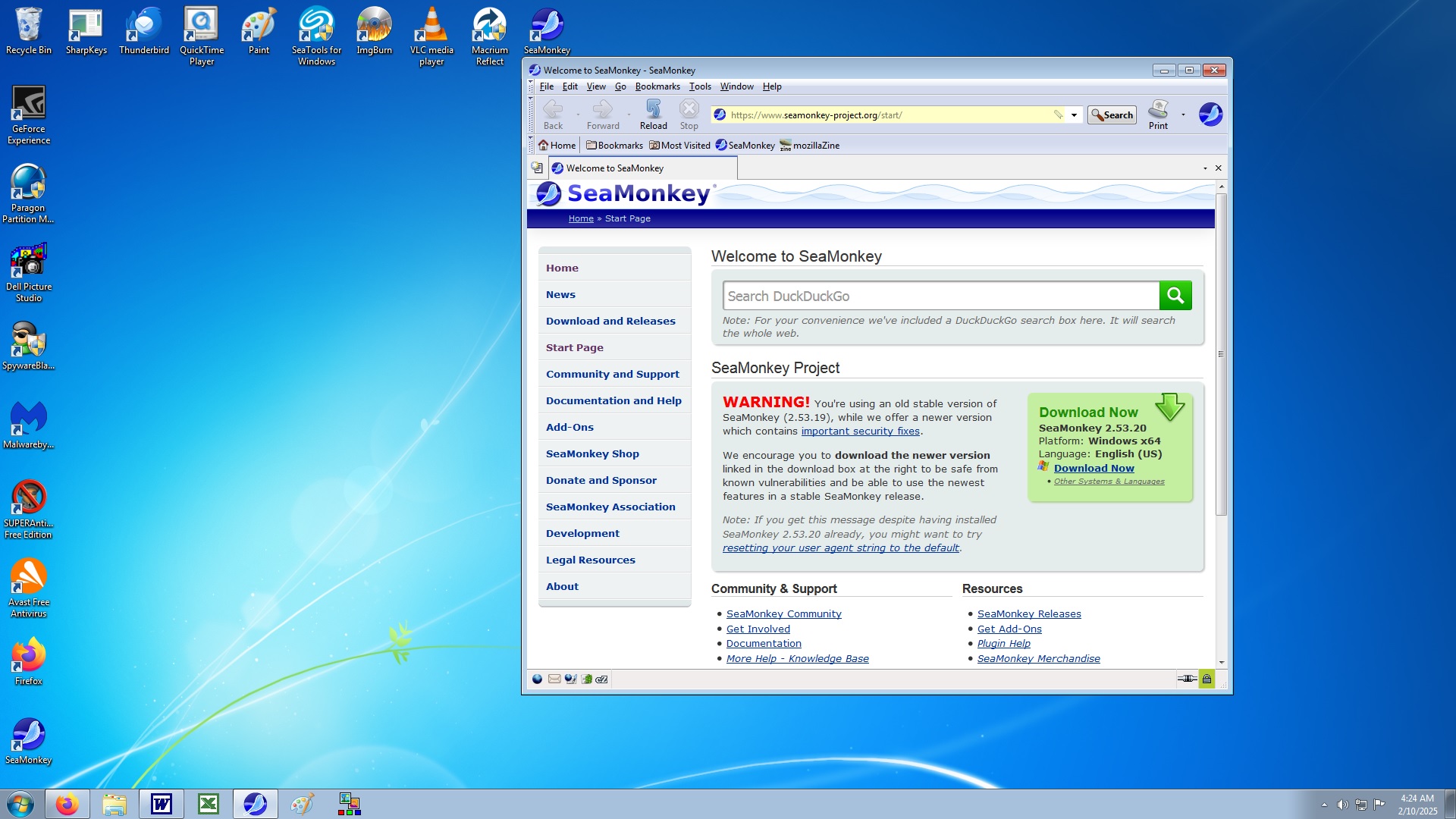Click the scrollbar down arrow
Viewport: 1456px width, 819px height.
coord(1221,663)
